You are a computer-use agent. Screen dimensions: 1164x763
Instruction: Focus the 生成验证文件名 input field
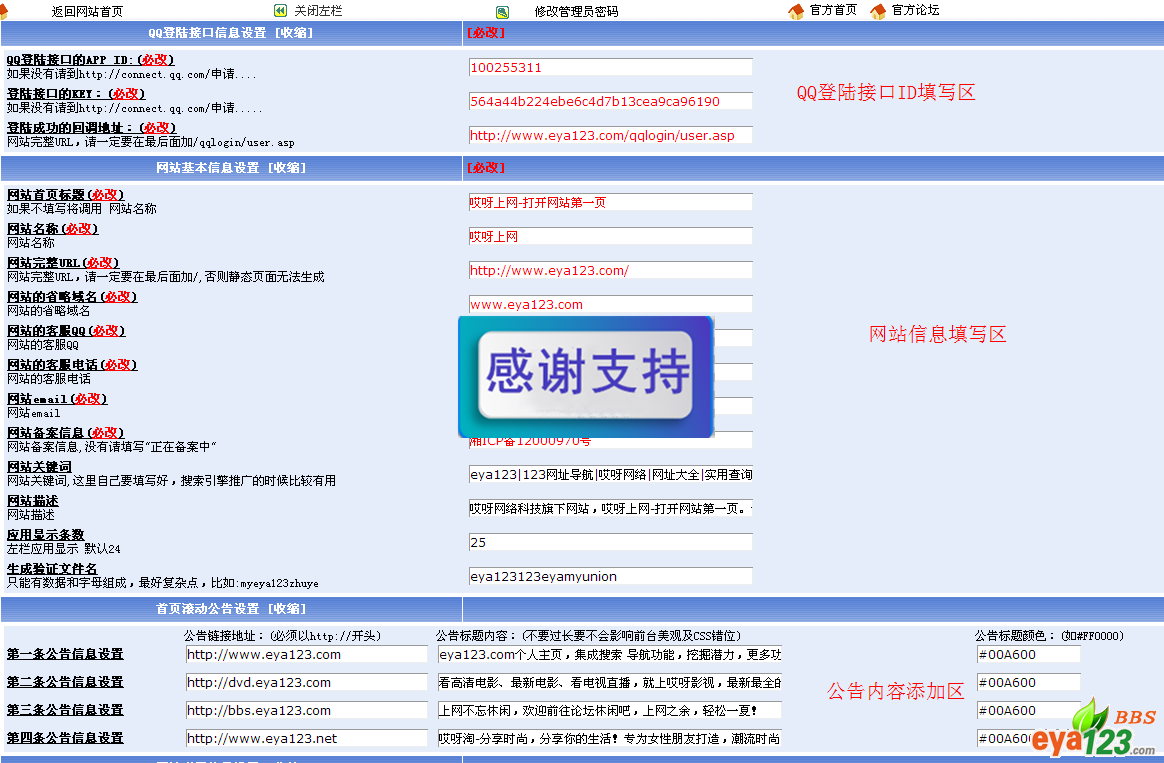click(x=611, y=577)
